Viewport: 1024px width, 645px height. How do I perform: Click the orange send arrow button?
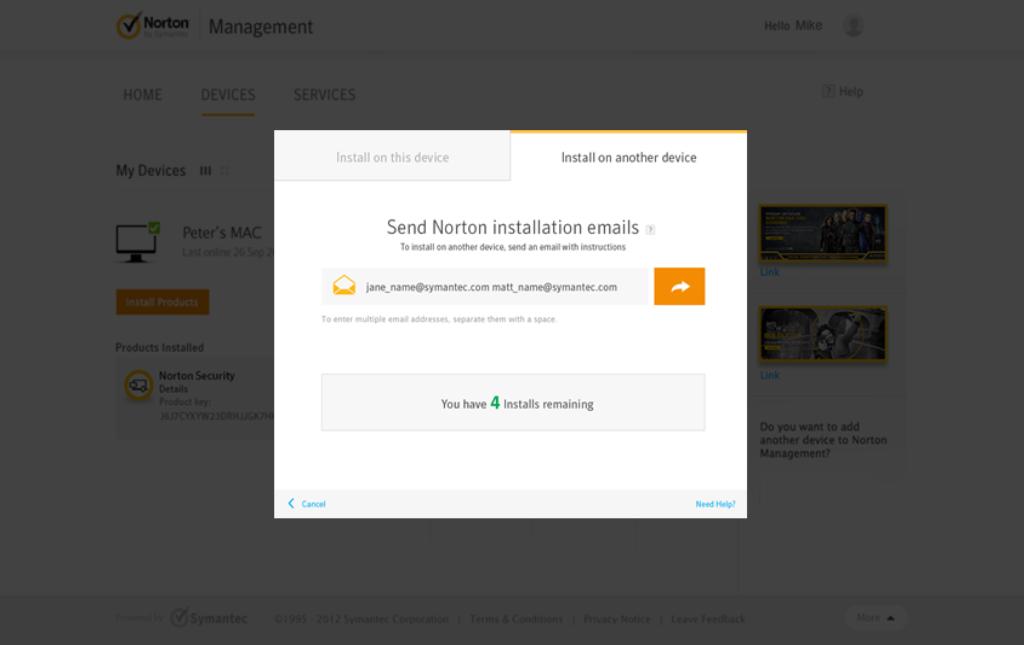click(x=679, y=286)
